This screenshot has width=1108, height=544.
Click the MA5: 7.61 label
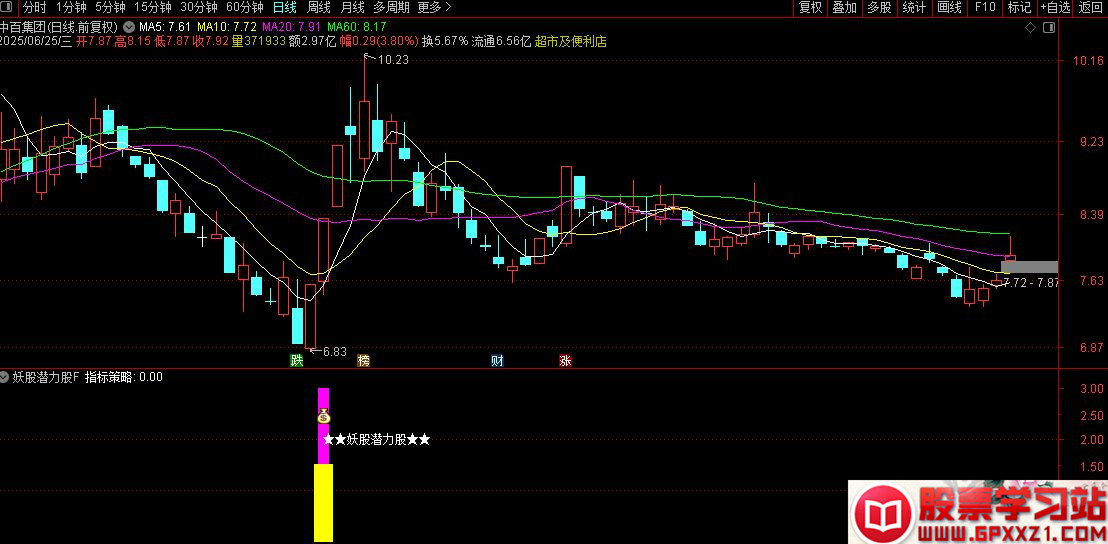164,27
